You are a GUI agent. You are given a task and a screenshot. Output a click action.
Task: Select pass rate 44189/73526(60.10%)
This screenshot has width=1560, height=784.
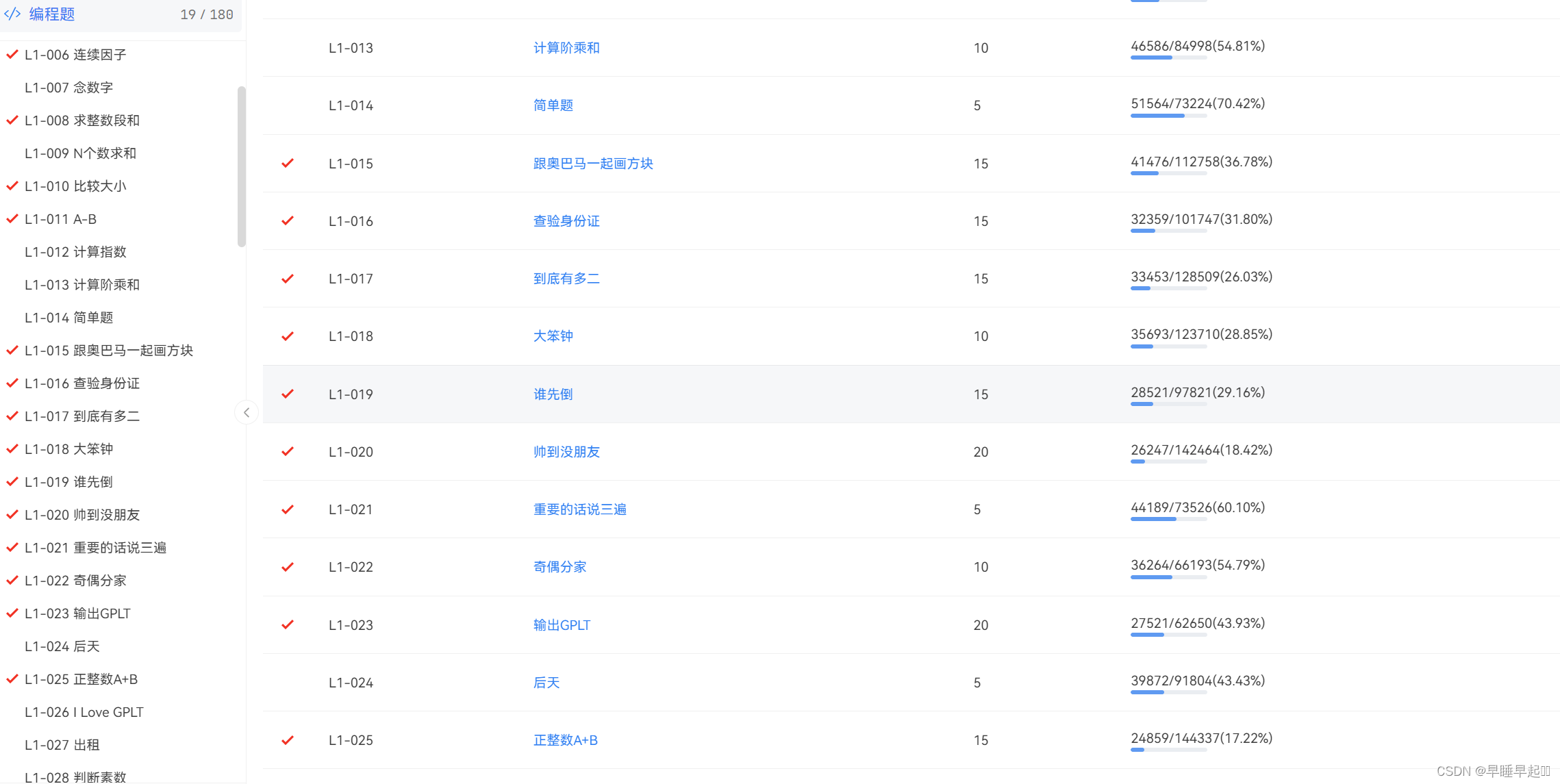[x=1198, y=507]
